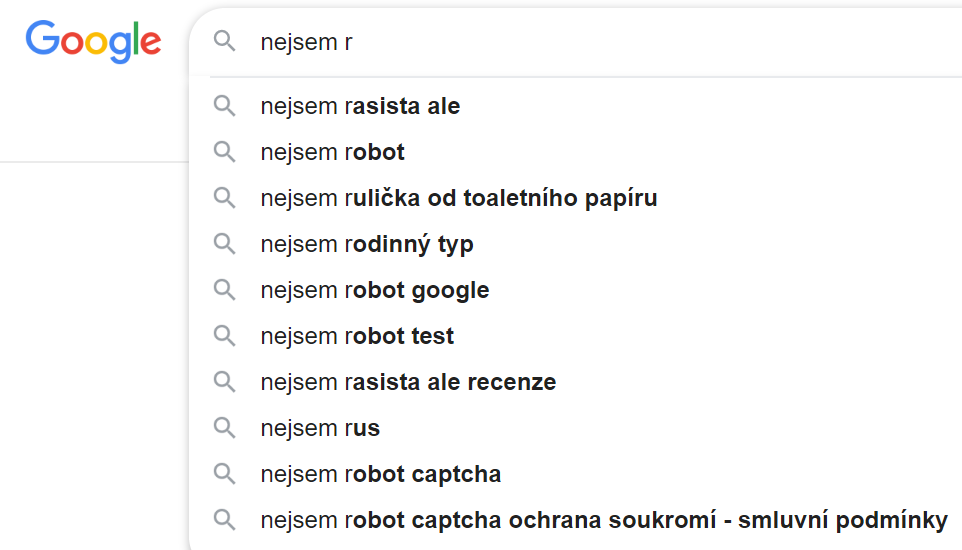Pick "nejsem rasista ale recenze" suggestion
This screenshot has width=962, height=550.
pyautogui.click(x=408, y=382)
